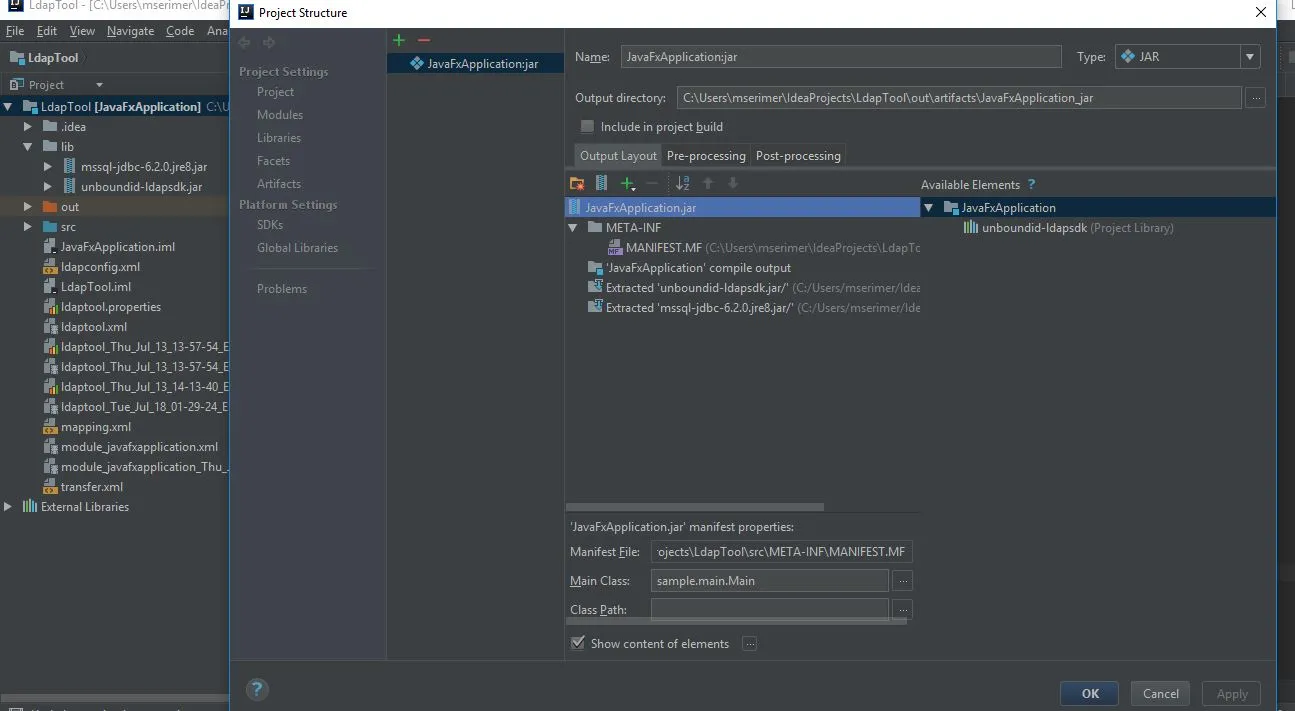Click the green plus Add artifact icon
The image size is (1295, 711).
point(399,40)
